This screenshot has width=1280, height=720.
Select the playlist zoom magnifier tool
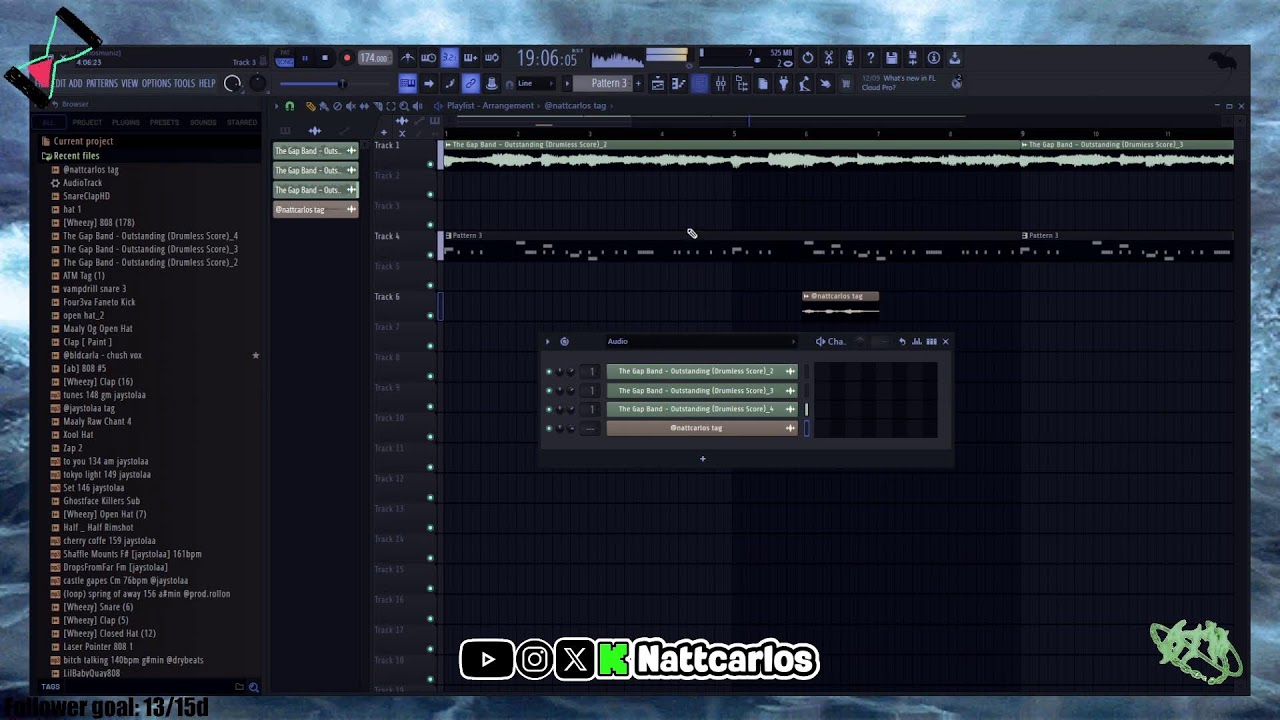(404, 106)
